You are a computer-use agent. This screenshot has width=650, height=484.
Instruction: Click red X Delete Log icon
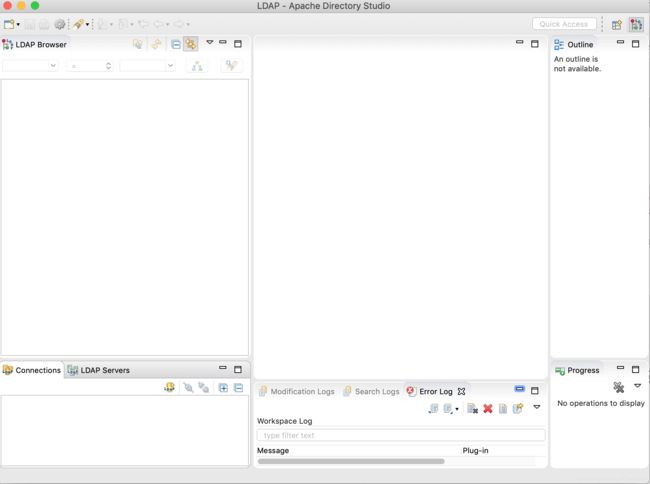488,409
